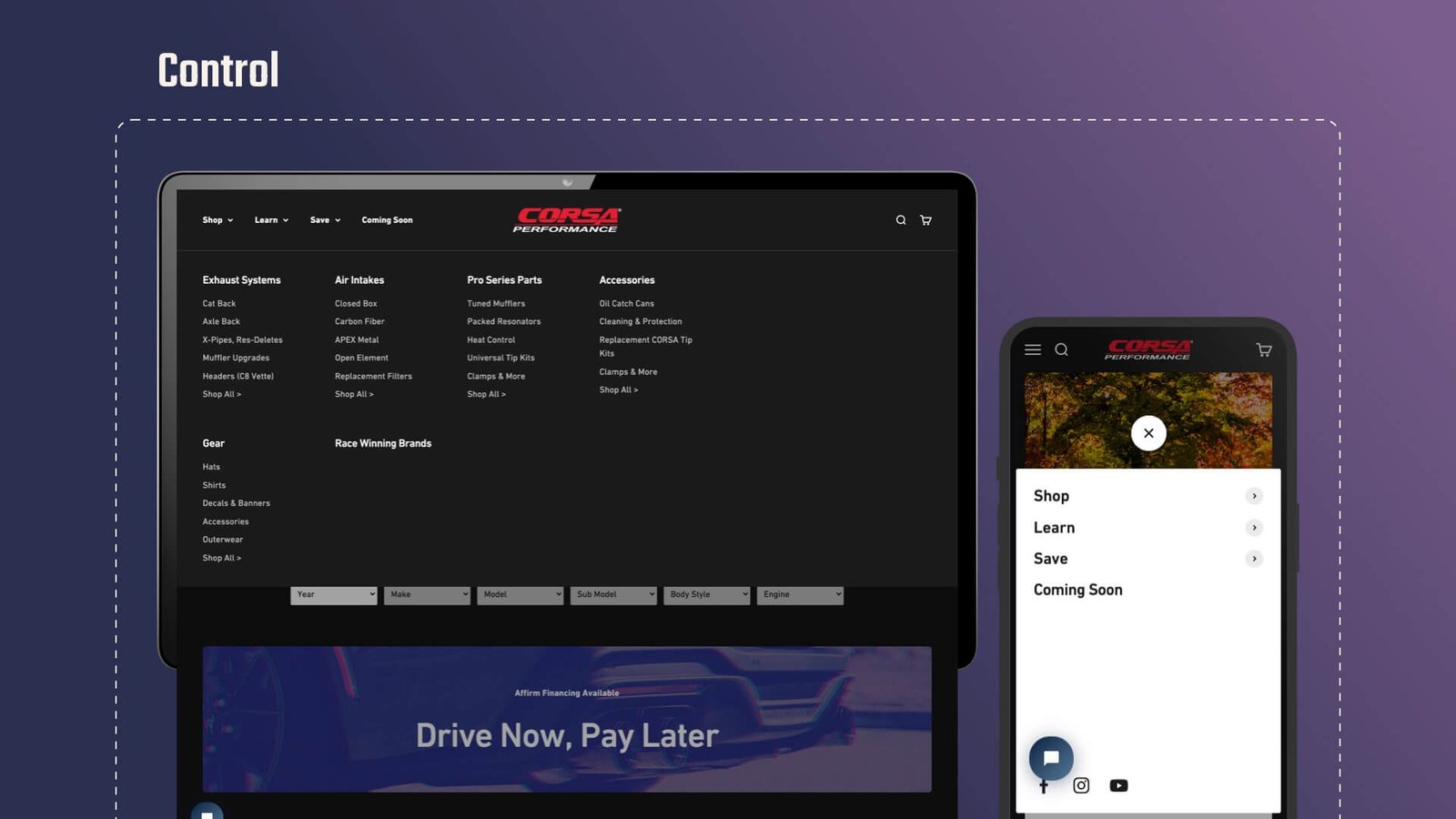Viewport: 1456px width, 819px height.
Task: Open the Learn menu in desktop nav
Action: click(x=271, y=220)
